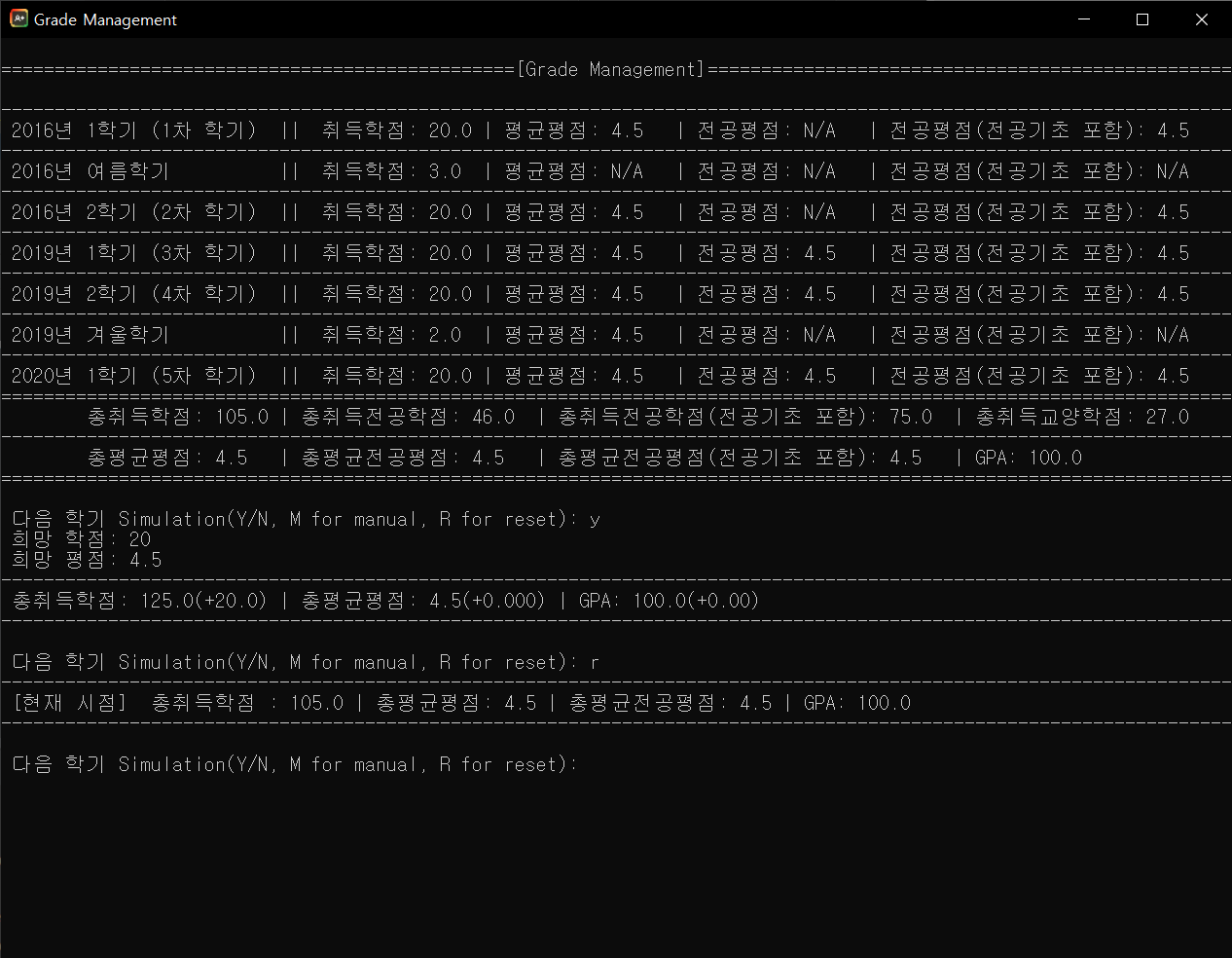Click the first Simulation prompt answered "y"
1232x958 pixels.
pyautogui.click(x=306, y=519)
